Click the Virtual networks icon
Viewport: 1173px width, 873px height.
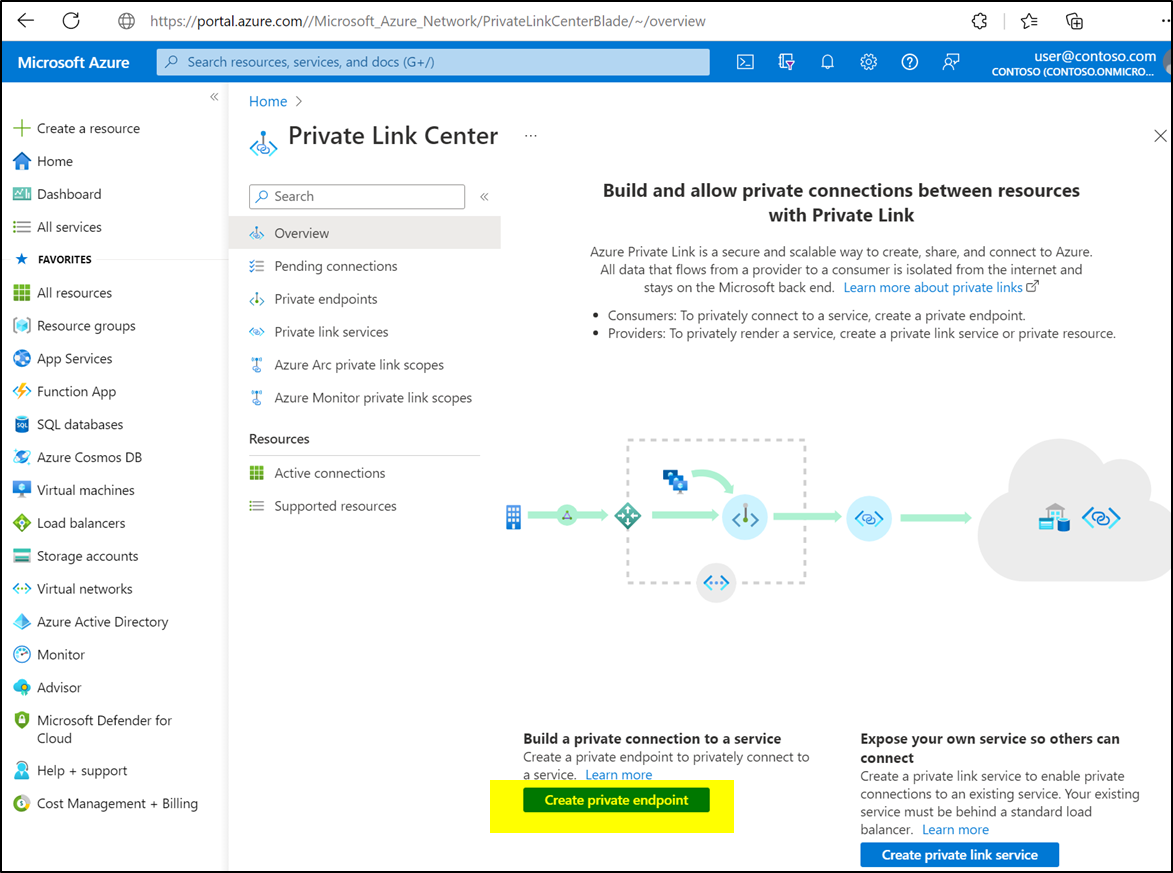coord(22,589)
